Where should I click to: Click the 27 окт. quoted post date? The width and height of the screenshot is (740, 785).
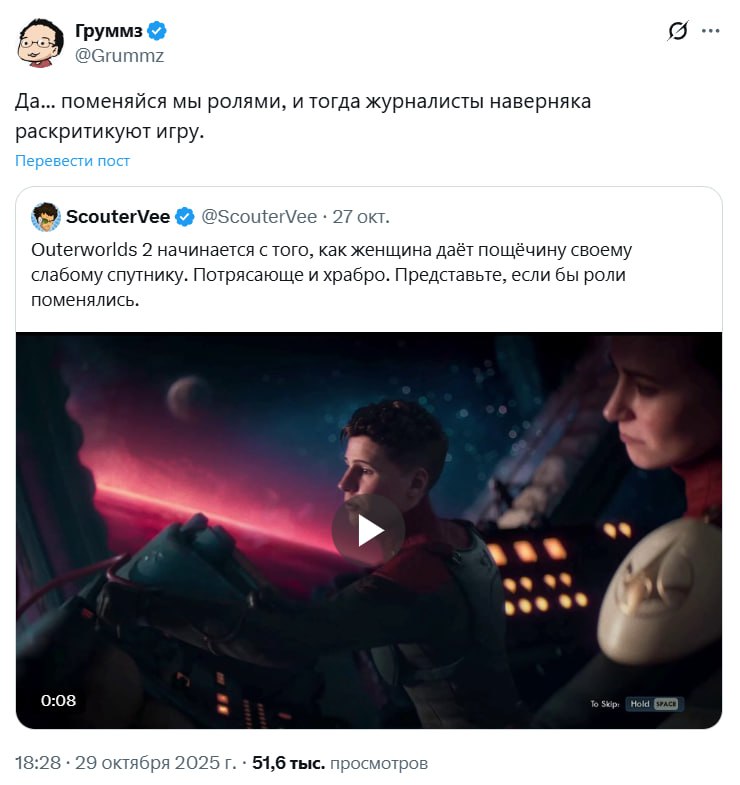pos(361,217)
